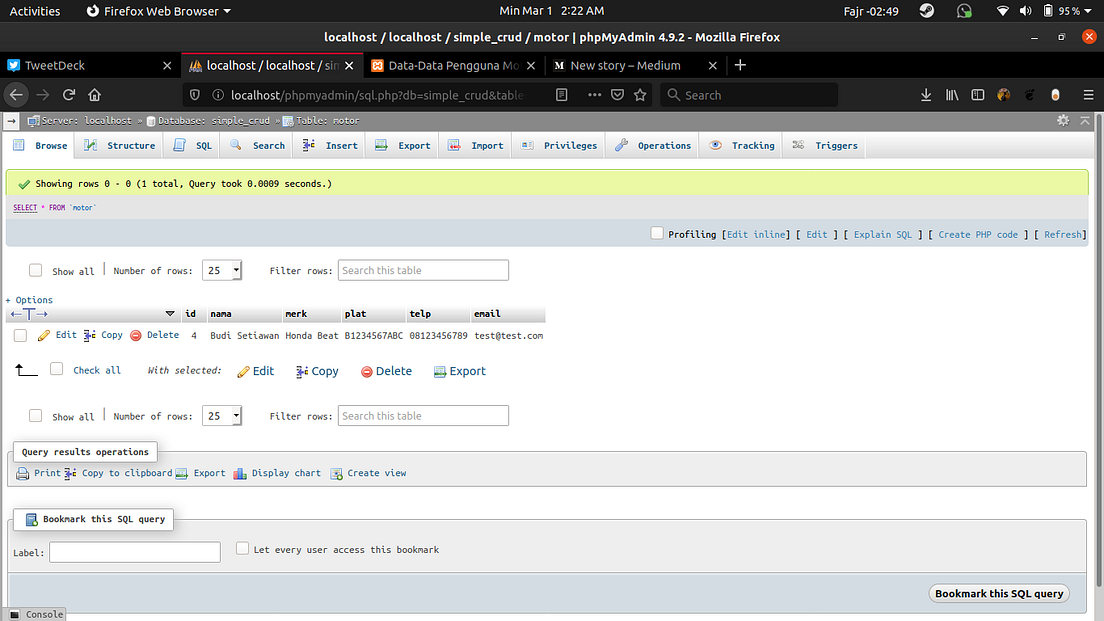Viewport: 1104px width, 621px height.
Task: Click the Filter rows search field
Action: [x=422, y=270]
